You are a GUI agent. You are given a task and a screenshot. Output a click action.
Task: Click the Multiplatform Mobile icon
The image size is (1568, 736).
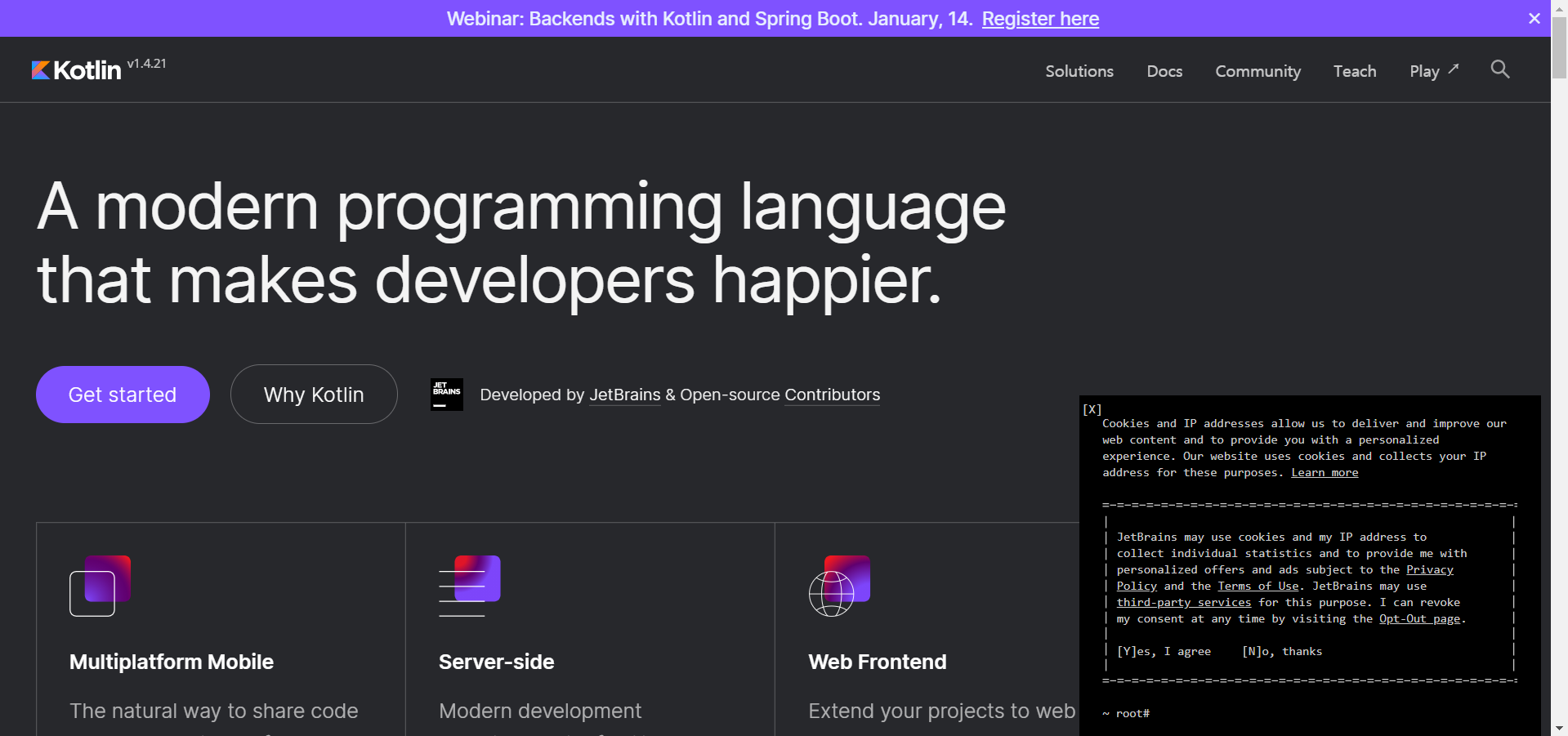100,586
